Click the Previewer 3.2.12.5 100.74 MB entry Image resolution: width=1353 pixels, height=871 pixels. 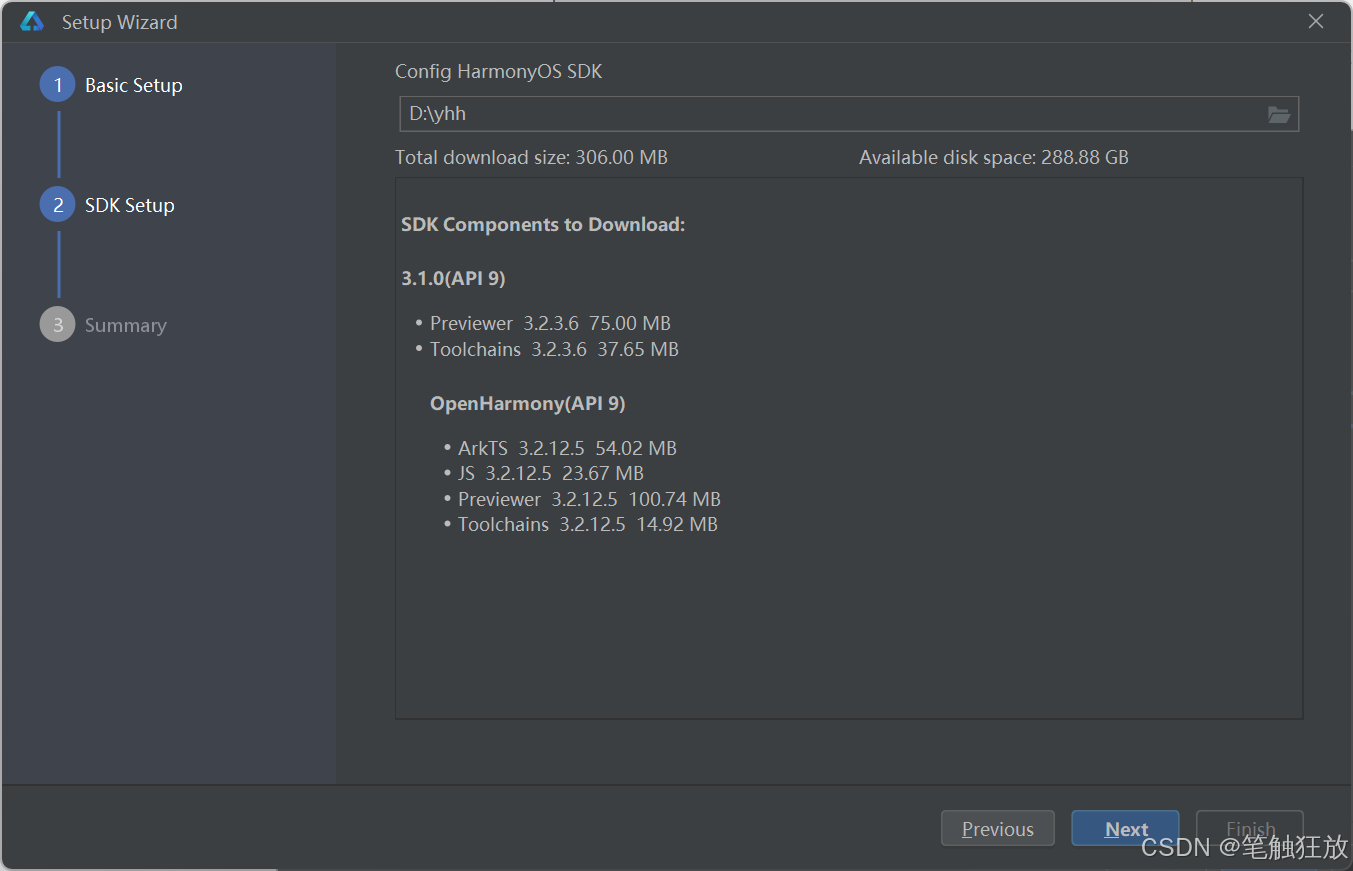point(589,499)
